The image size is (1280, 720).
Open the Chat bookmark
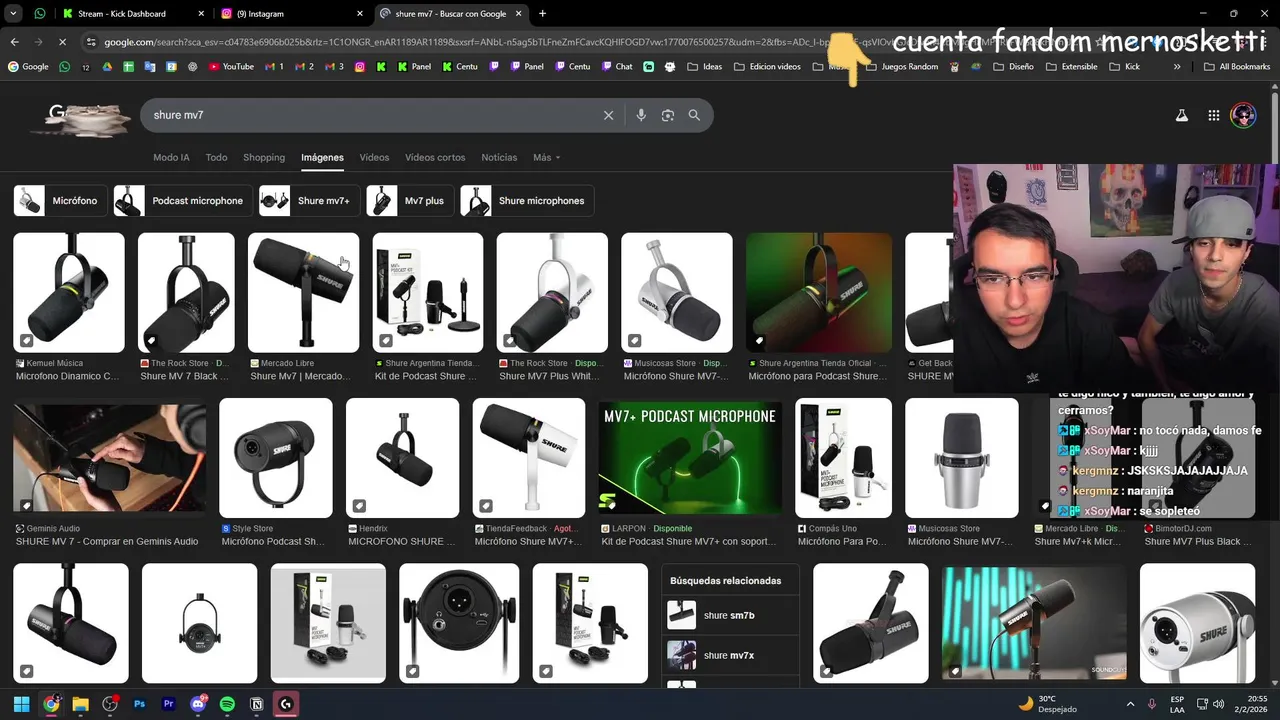coord(617,67)
